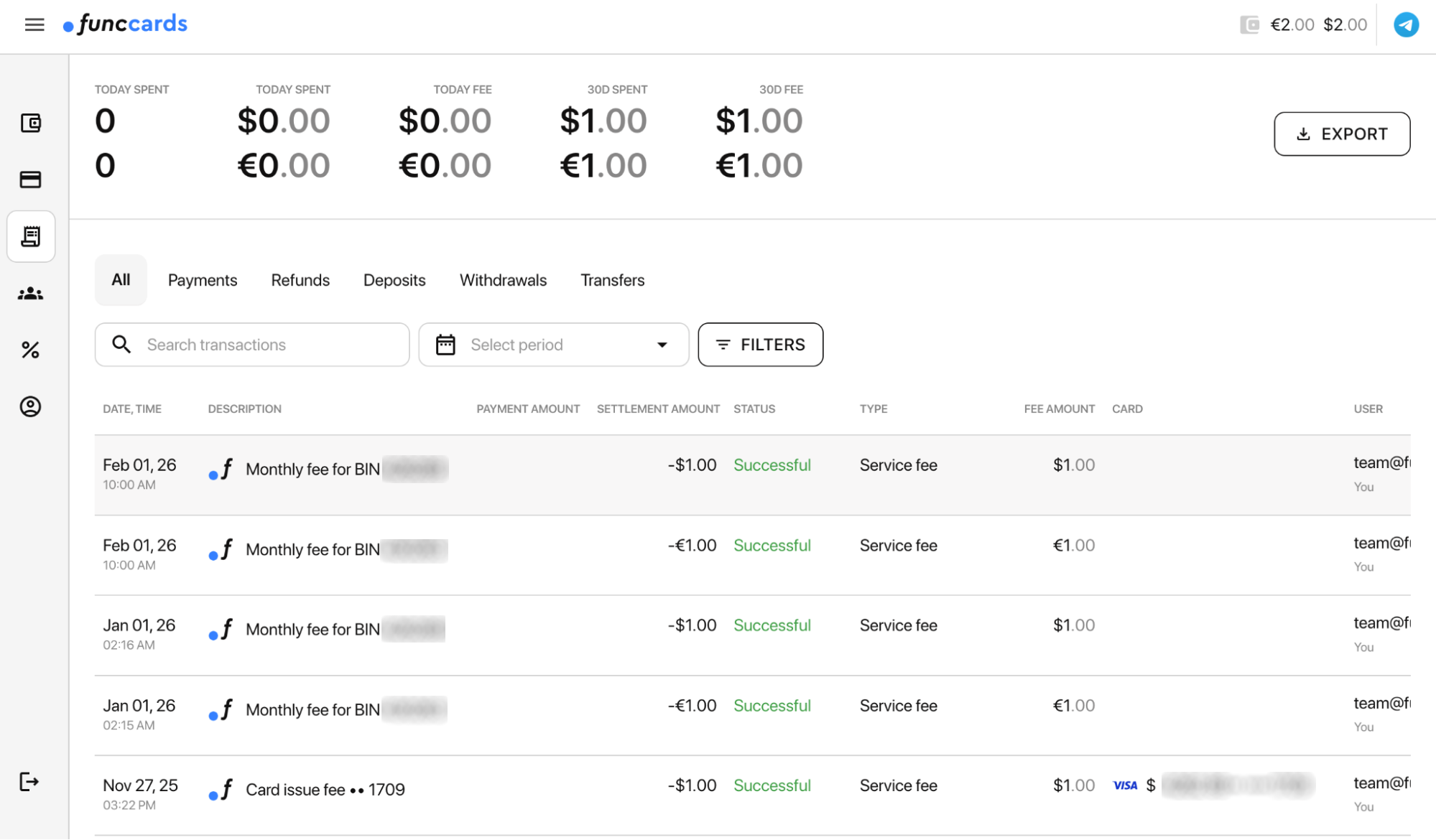Screen dimensions: 1436x840
Task: Select the transactions receipt sidebar icon
Action: pyautogui.click(x=31, y=236)
